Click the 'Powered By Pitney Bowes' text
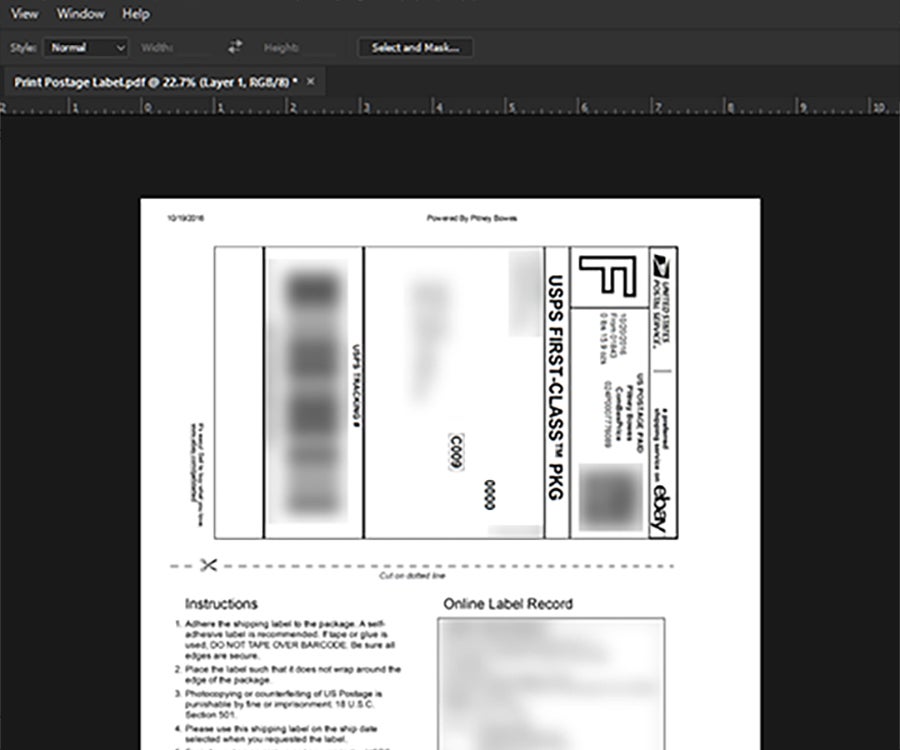This screenshot has width=900, height=750. [x=472, y=218]
